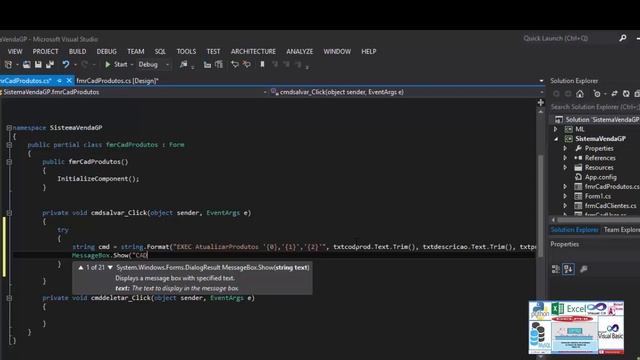Click the split editor plus icon

click(x=541, y=102)
